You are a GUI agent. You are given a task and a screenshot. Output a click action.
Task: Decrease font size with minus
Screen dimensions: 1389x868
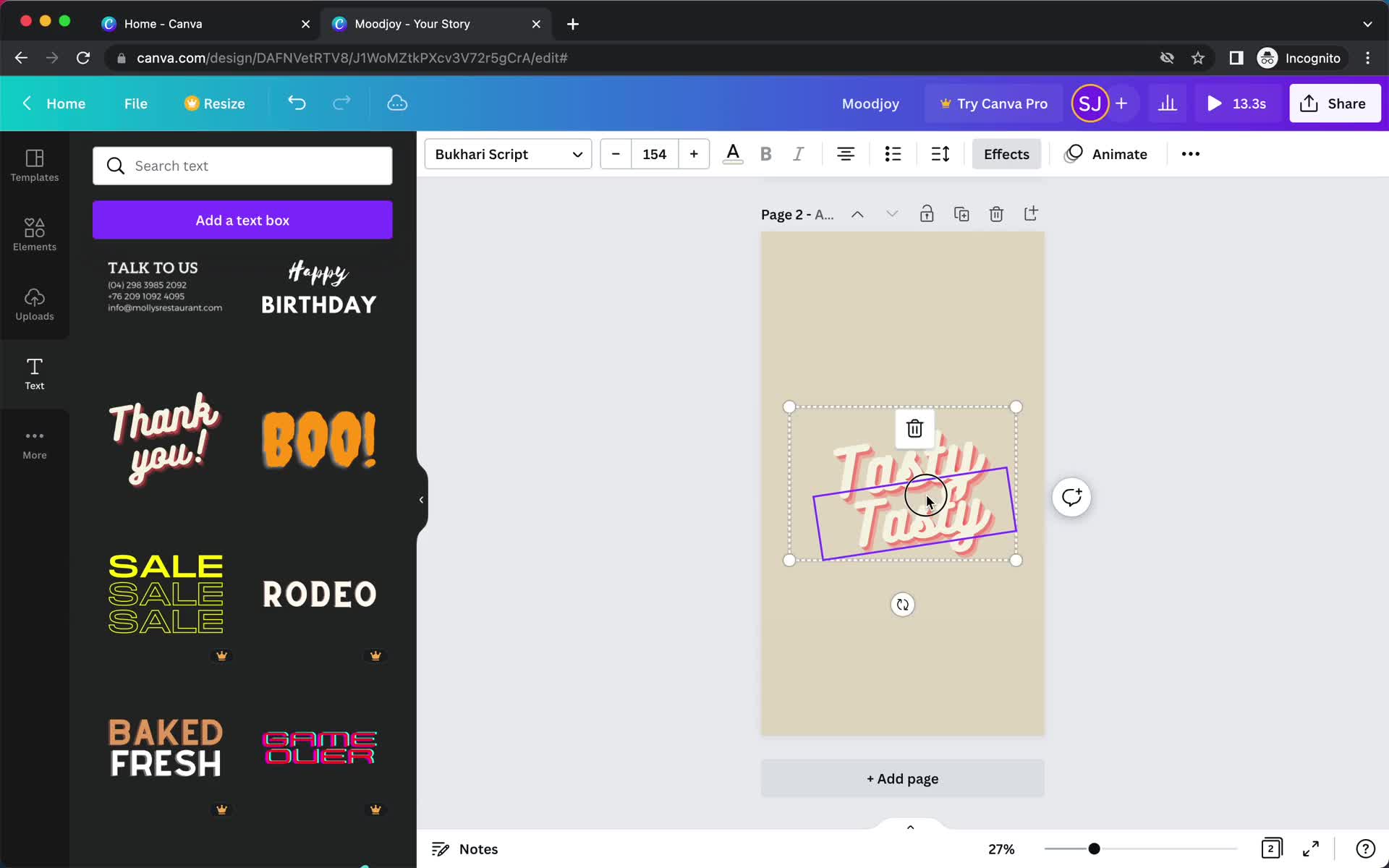click(x=616, y=154)
